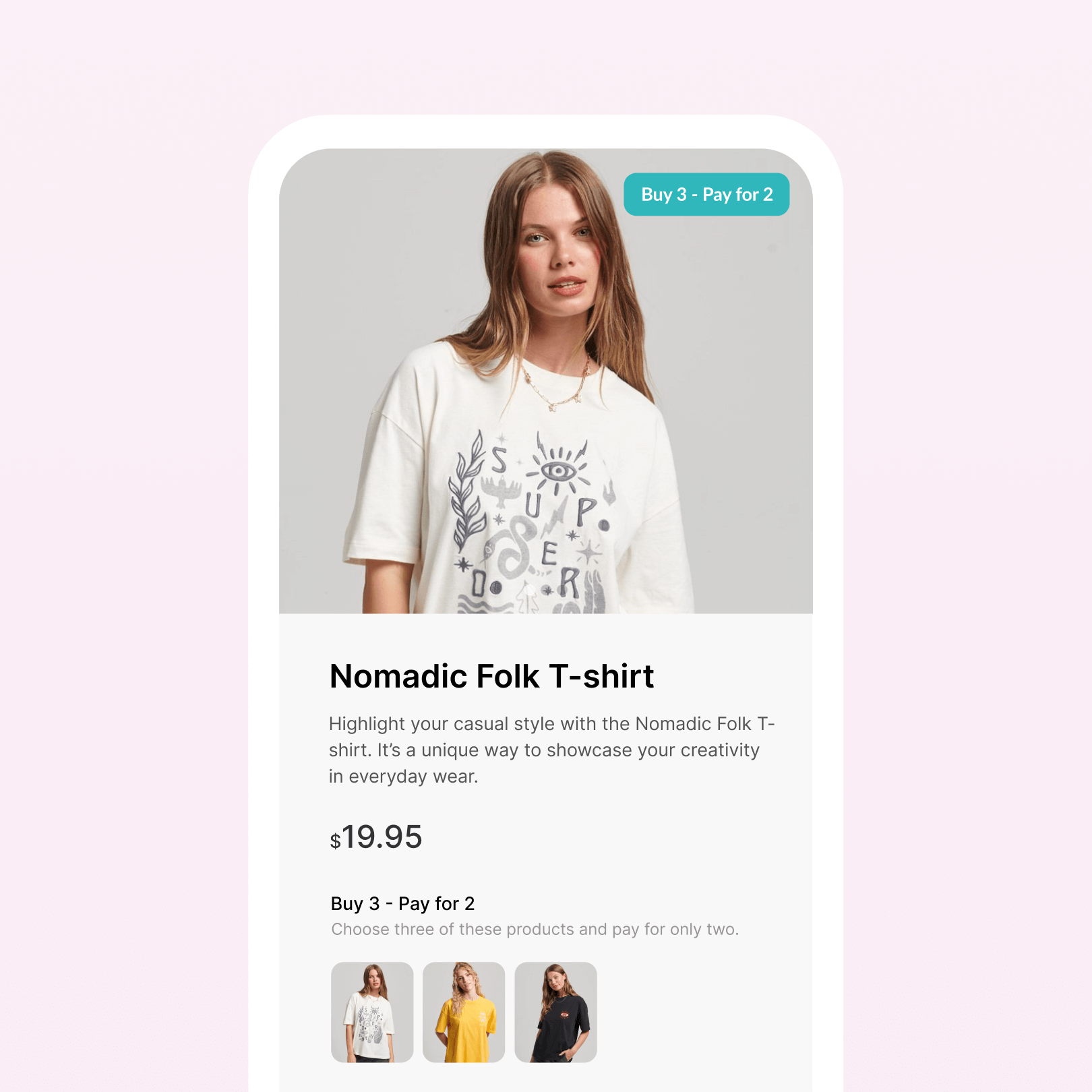Click the 'in everyday wear.' description line
The height and width of the screenshot is (1092, 1092).
403,777
